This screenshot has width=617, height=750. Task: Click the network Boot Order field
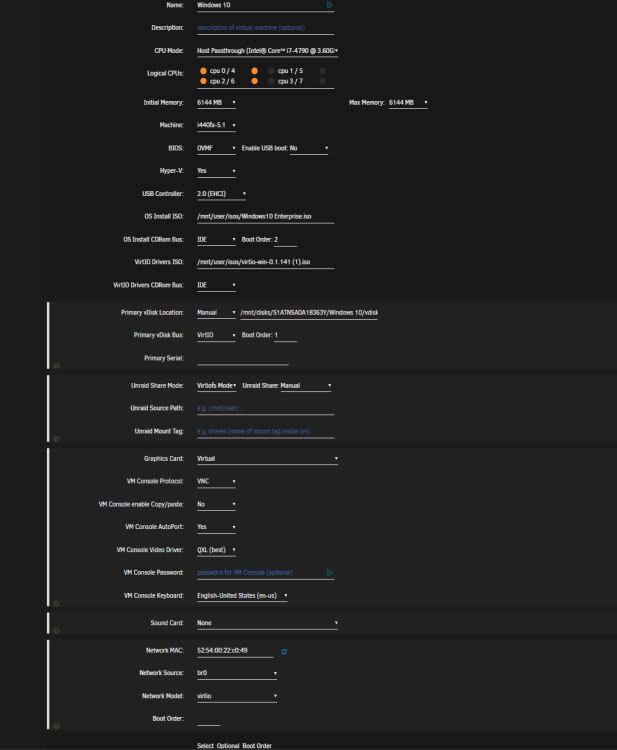(209, 719)
